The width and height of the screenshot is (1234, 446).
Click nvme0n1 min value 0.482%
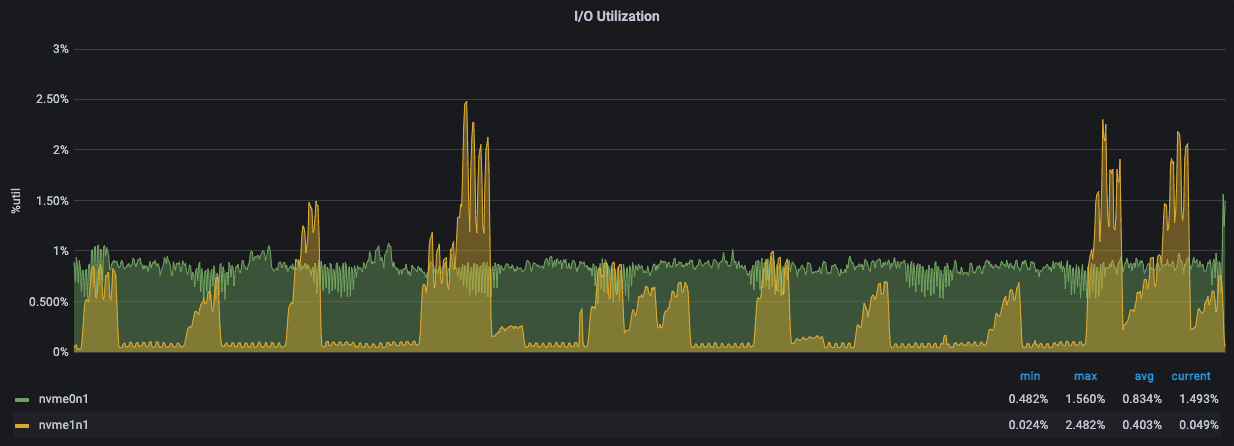1028,399
